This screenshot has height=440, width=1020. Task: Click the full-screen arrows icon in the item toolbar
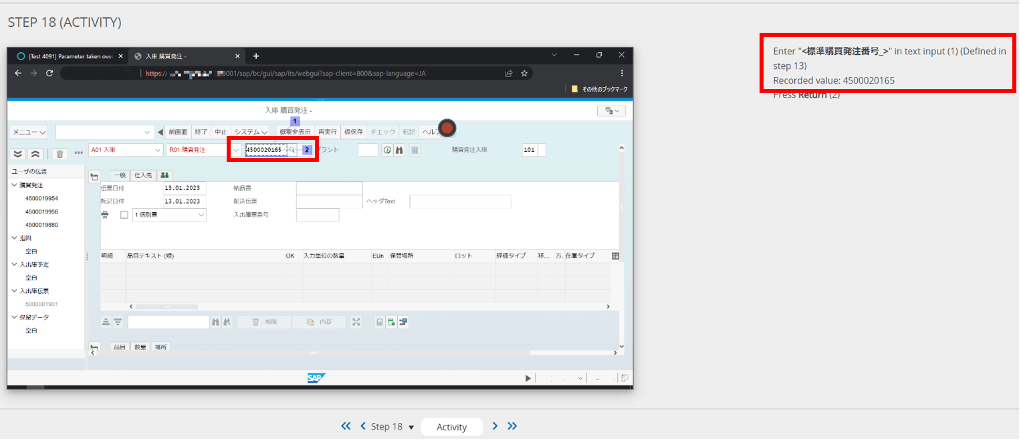click(356, 322)
